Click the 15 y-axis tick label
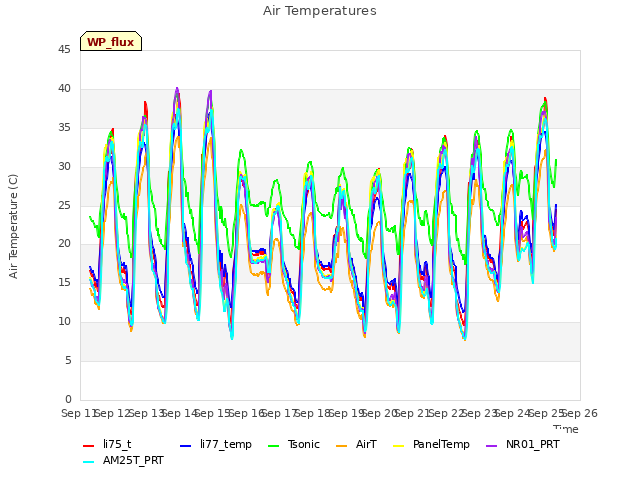Image resolution: width=640 pixels, height=480 pixels. click(x=64, y=282)
